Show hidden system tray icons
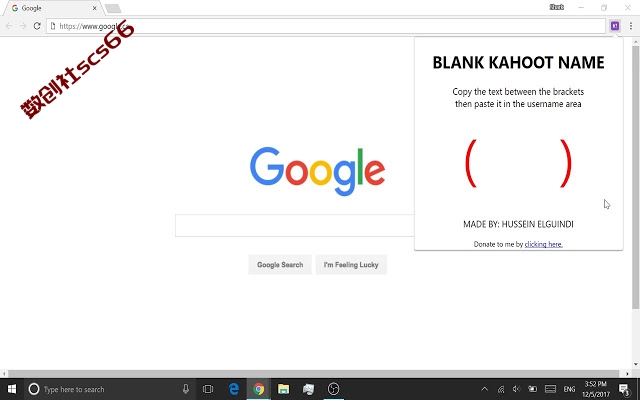This screenshot has width=640, height=400. click(x=484, y=389)
